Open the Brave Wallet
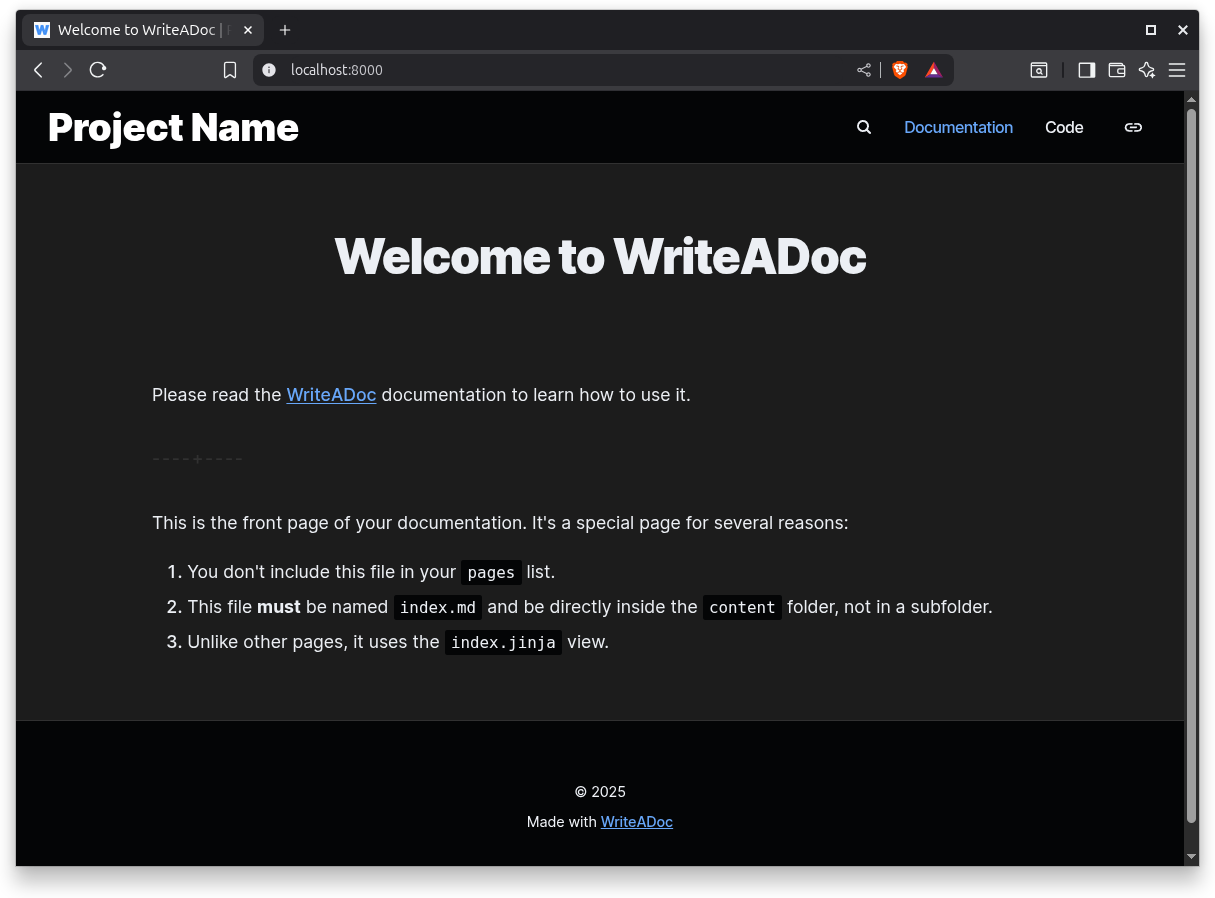This screenshot has height=898, width=1215. tap(1117, 70)
